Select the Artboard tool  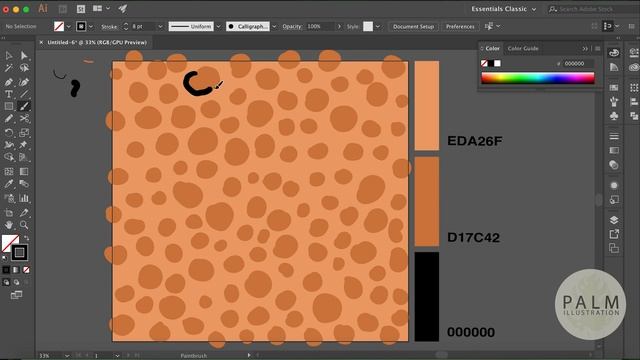coord(9,213)
